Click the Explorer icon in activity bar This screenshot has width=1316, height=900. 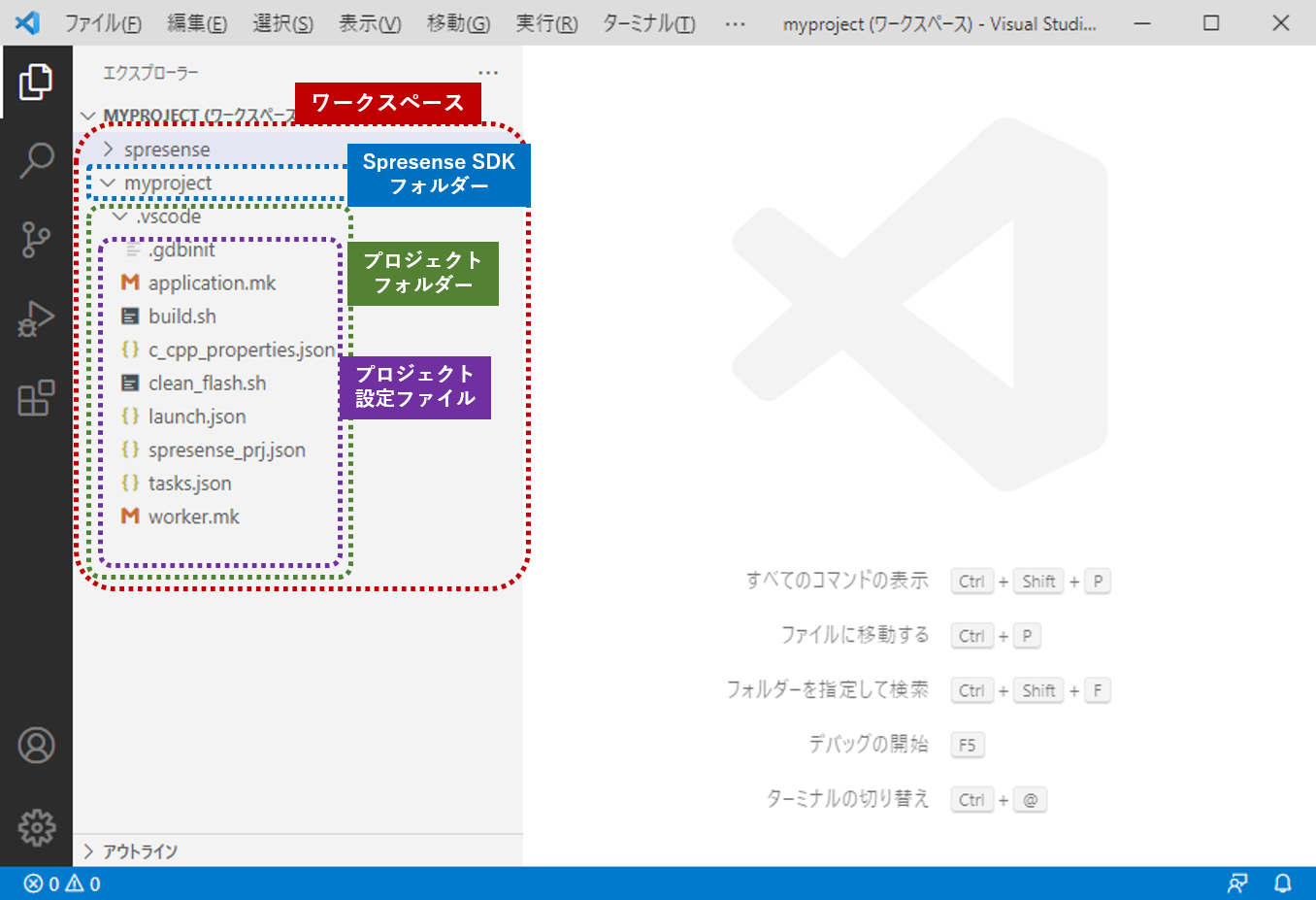tap(36, 83)
